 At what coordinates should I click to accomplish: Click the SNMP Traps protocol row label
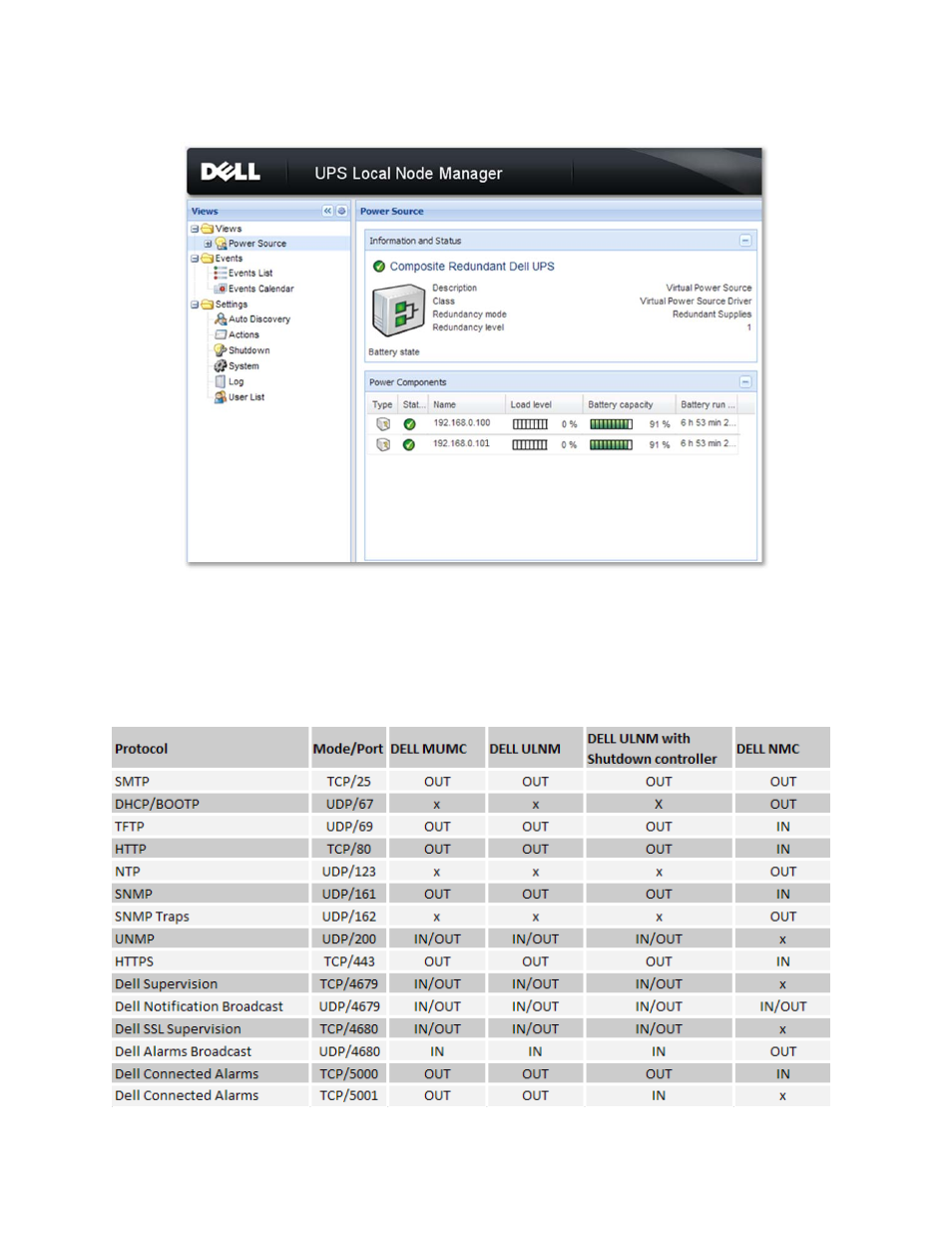coord(152,917)
